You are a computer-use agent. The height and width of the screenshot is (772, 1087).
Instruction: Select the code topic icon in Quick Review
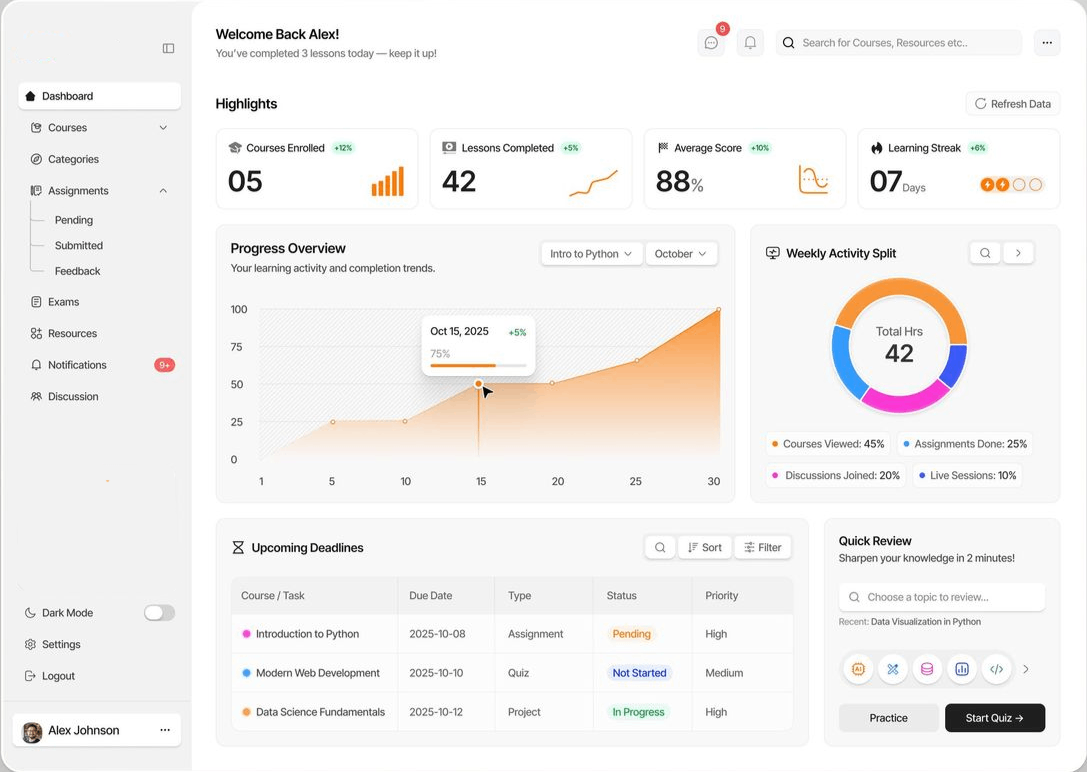pyautogui.click(x=996, y=669)
